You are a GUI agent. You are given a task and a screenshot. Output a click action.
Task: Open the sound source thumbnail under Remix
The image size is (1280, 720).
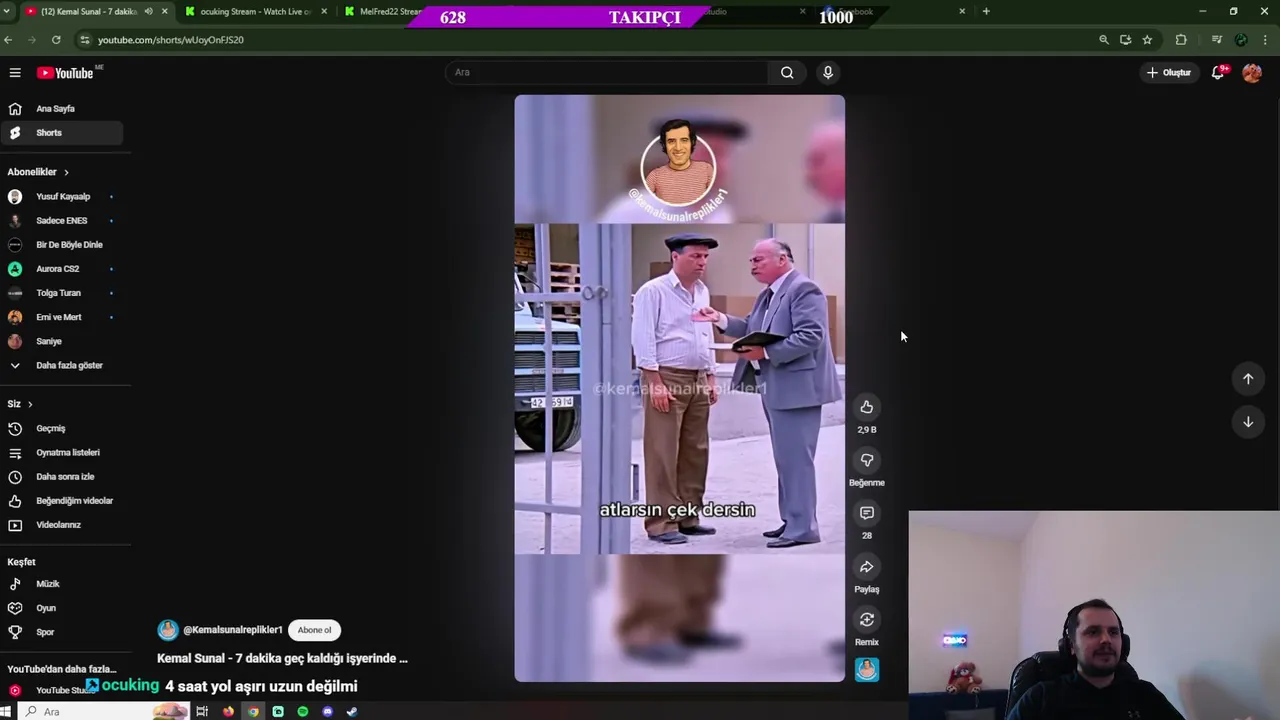(867, 670)
